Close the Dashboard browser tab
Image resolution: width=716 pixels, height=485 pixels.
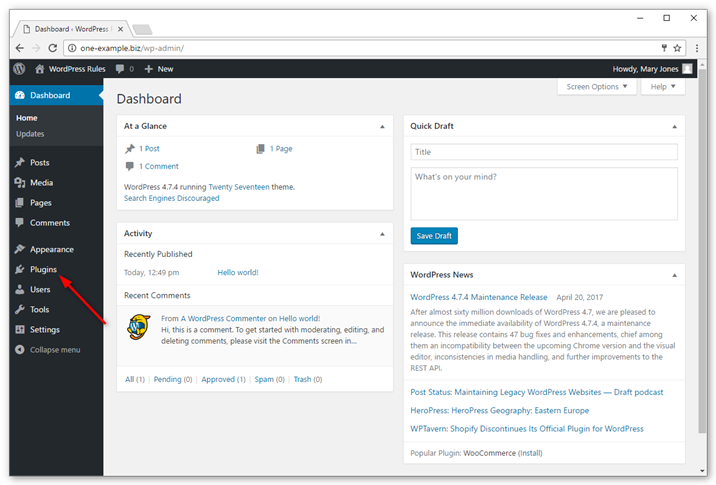120,29
